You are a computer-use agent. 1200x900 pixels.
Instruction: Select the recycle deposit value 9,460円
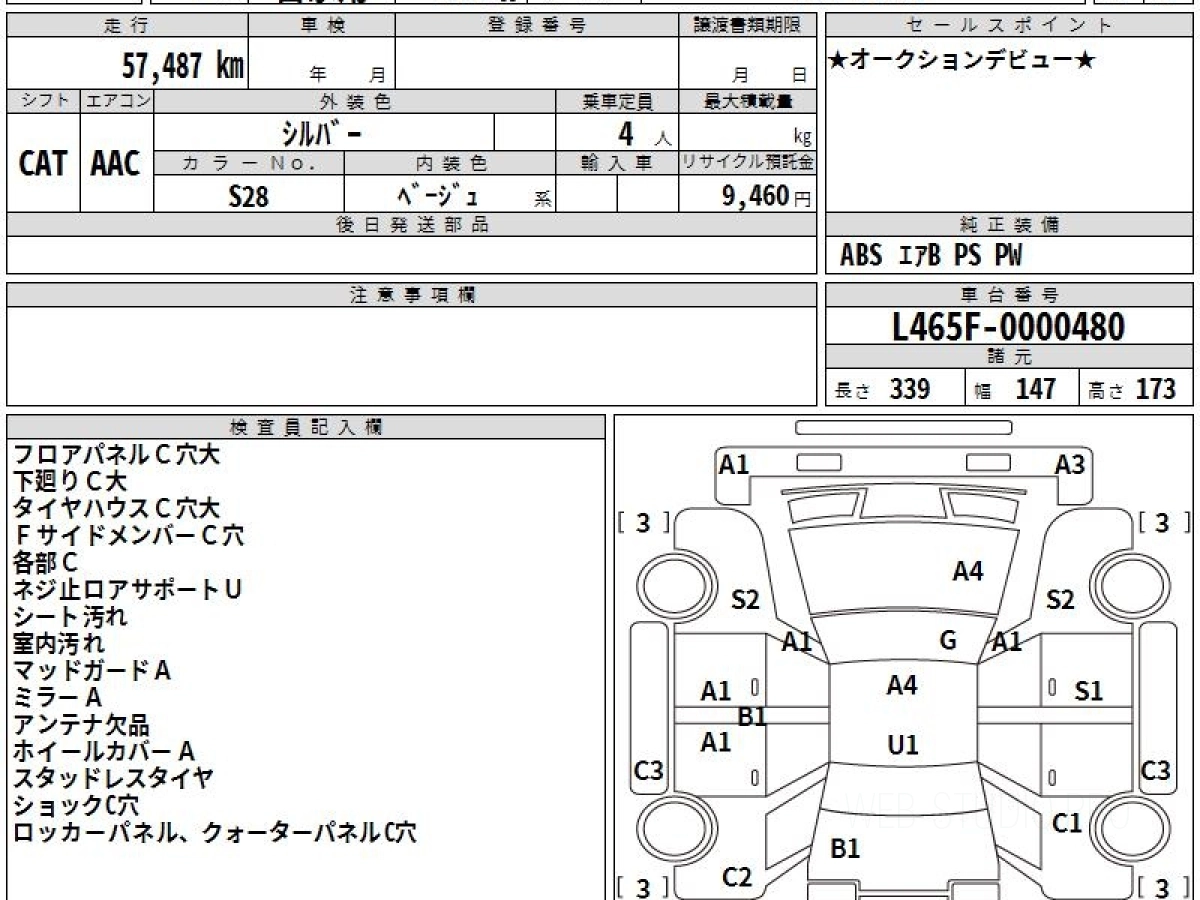pos(766,196)
